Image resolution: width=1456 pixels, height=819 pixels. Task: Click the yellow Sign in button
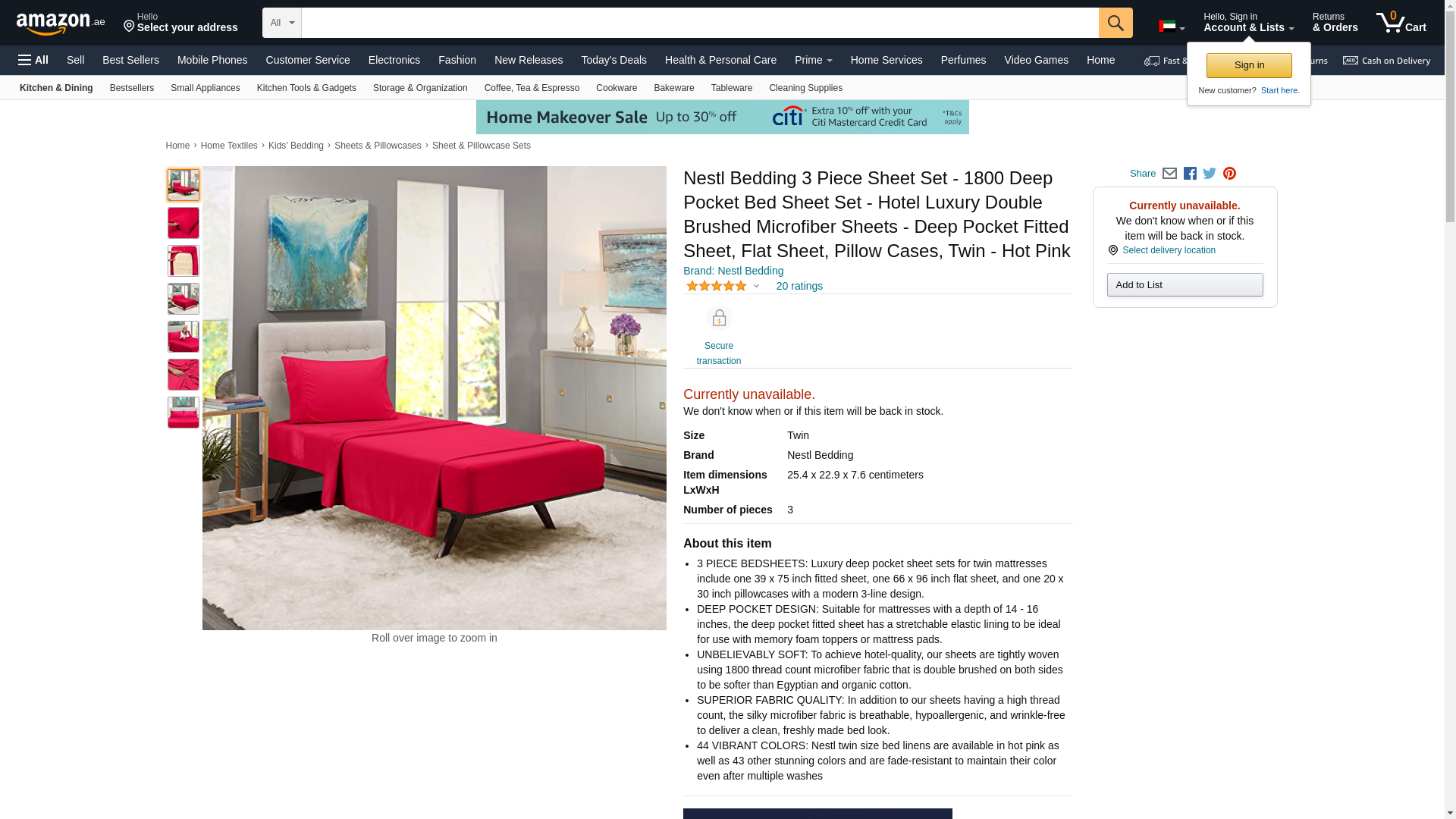pos(1249,65)
